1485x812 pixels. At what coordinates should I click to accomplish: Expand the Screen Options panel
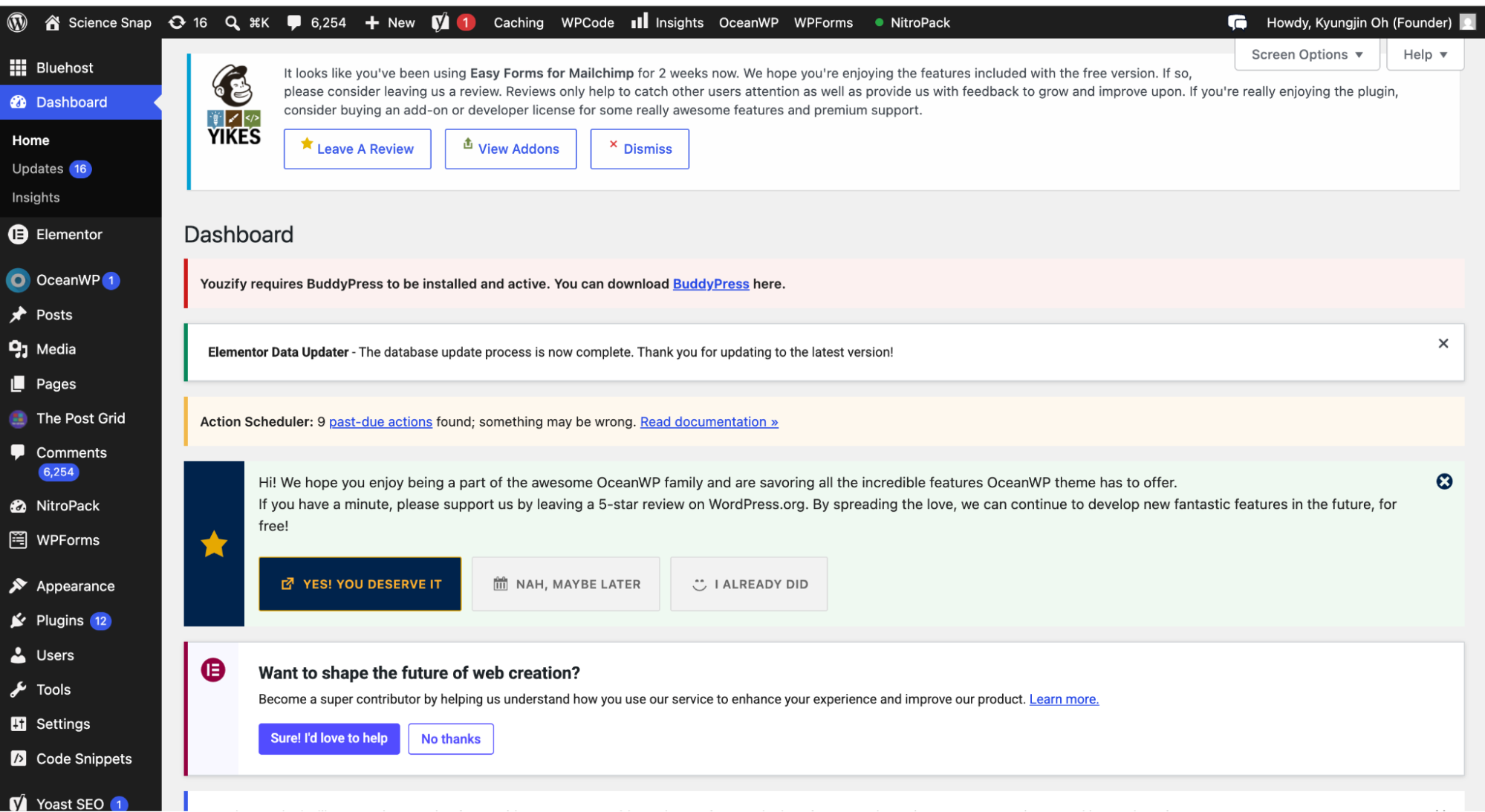click(1307, 54)
